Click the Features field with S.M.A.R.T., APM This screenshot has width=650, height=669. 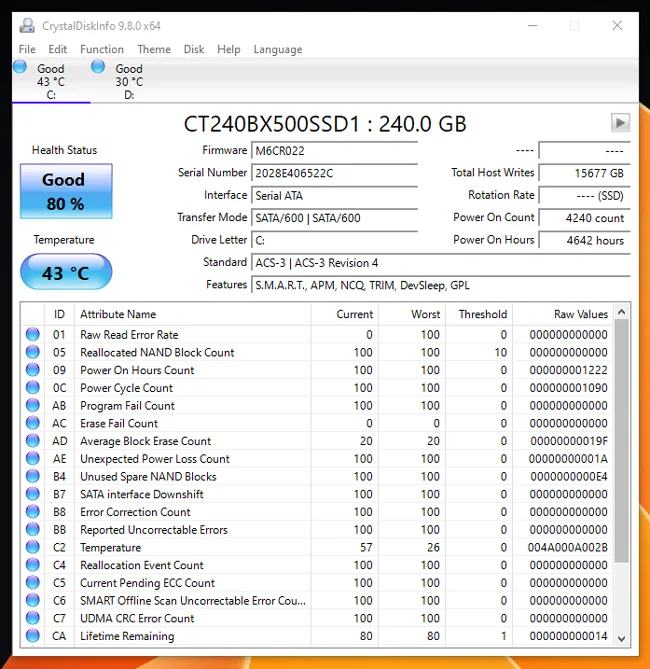click(440, 285)
